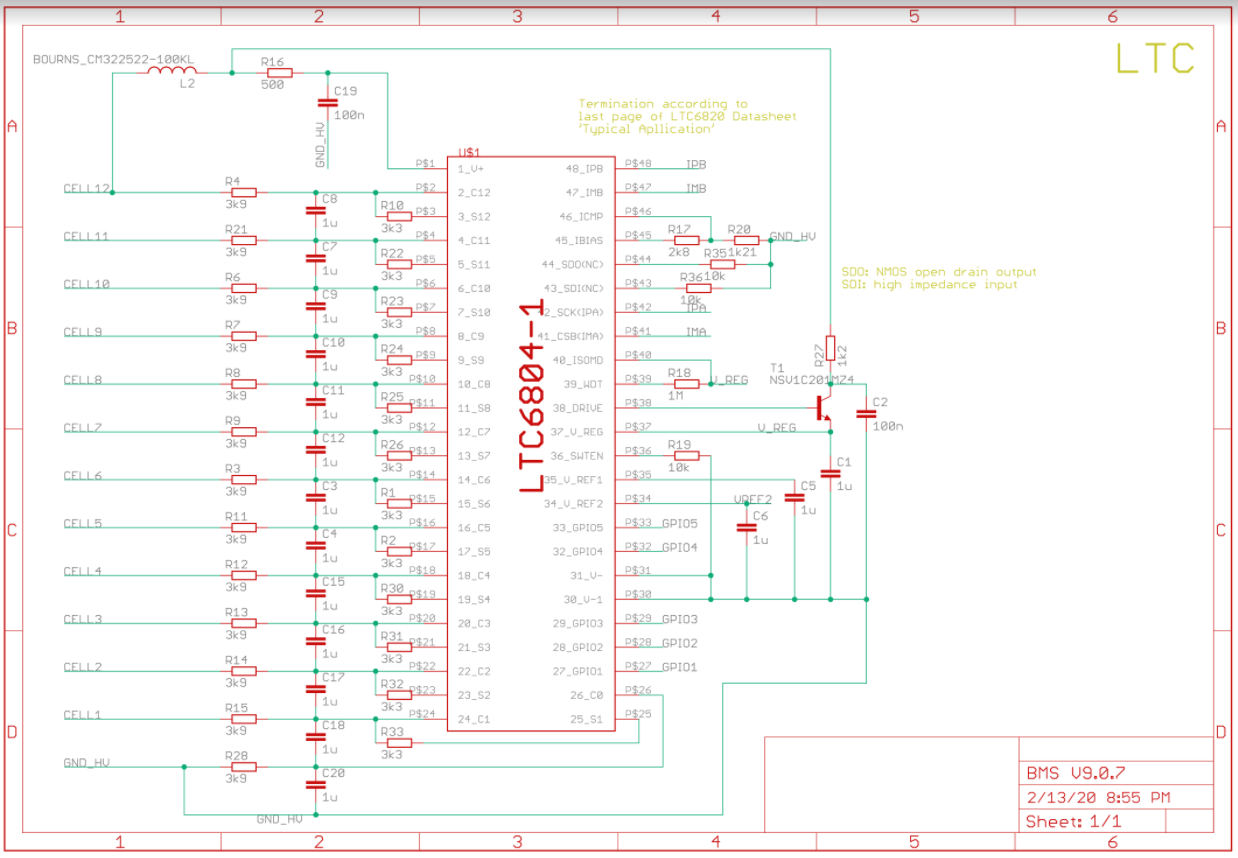This screenshot has width=1238, height=858.
Task: Click the CELL6 net label
Action: (x=83, y=476)
